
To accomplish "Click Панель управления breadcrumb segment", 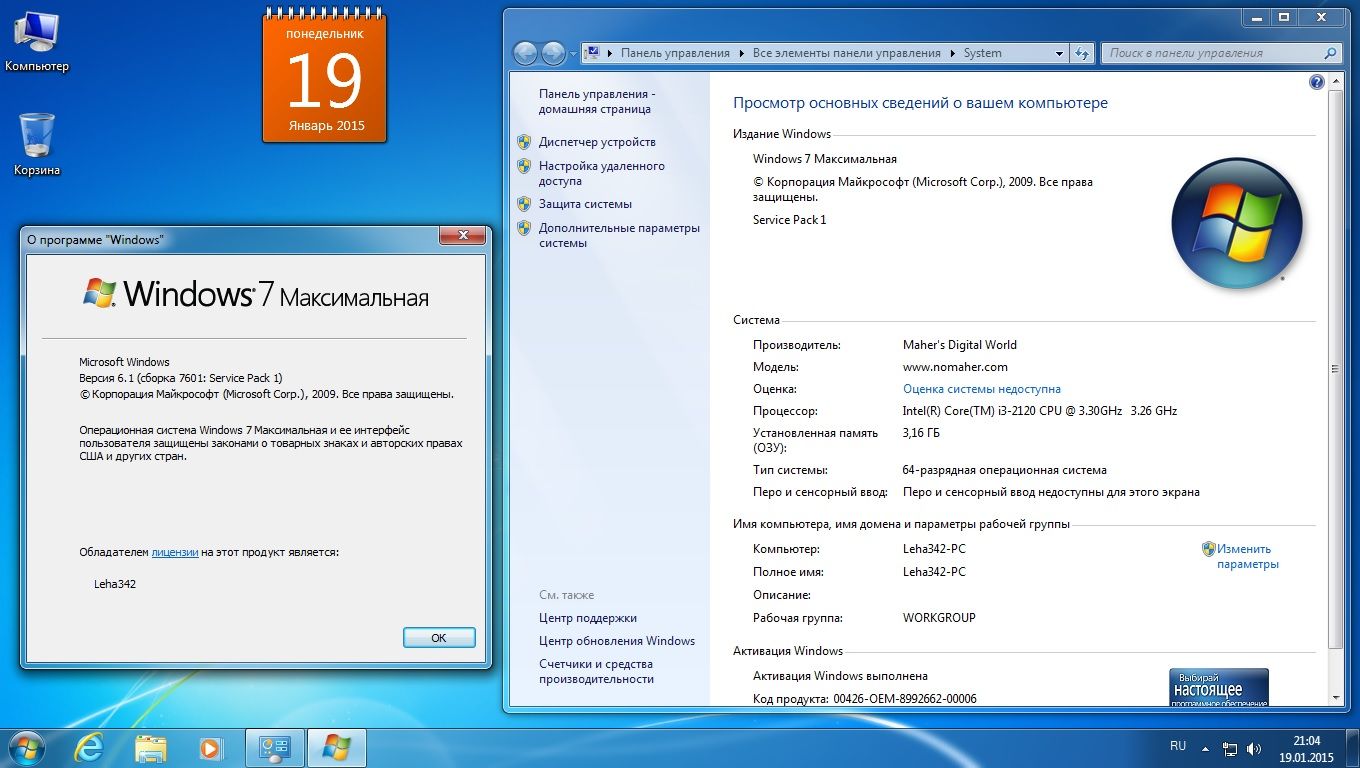I will point(675,53).
